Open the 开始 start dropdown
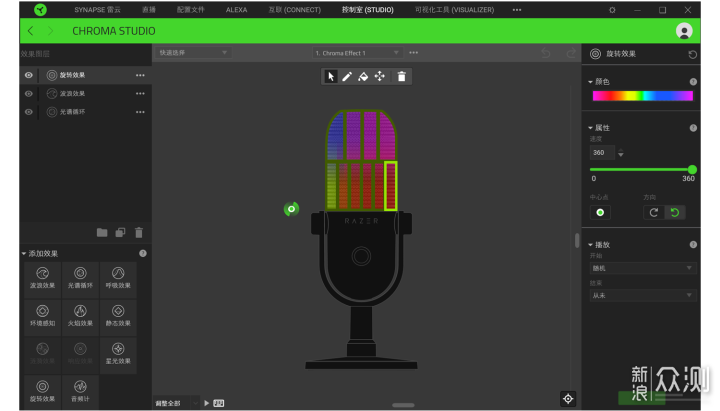 click(x=642, y=268)
